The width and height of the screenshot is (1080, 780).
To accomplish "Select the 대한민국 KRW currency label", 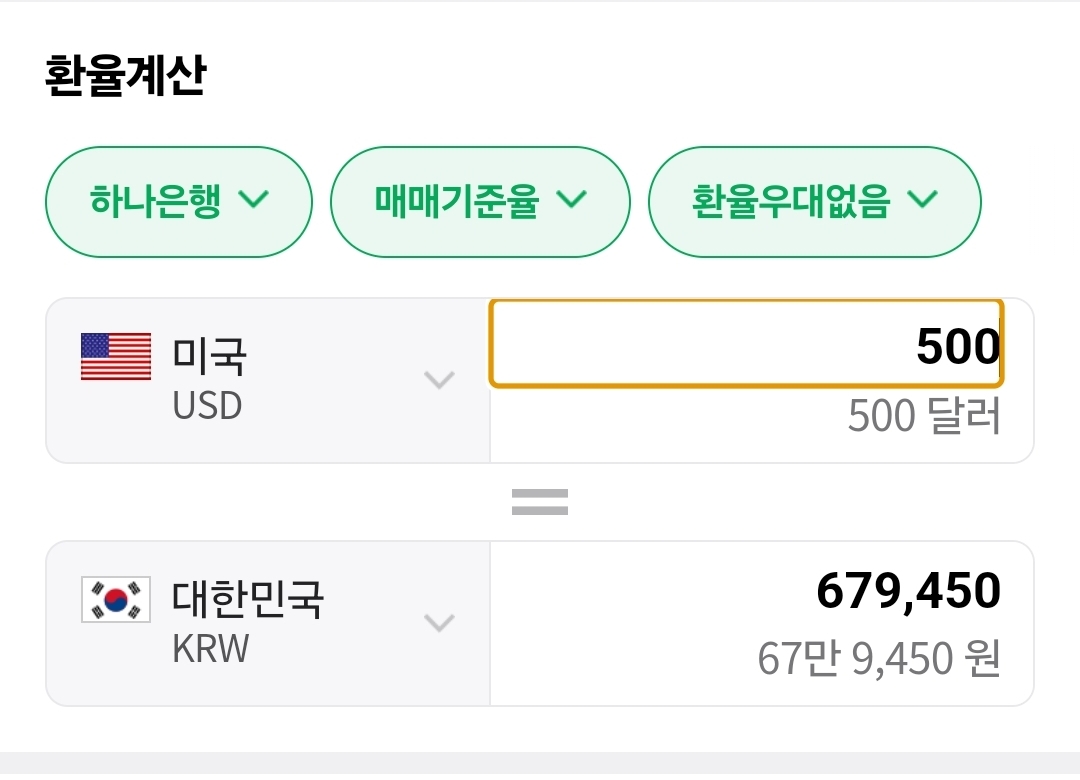I will 247,623.
